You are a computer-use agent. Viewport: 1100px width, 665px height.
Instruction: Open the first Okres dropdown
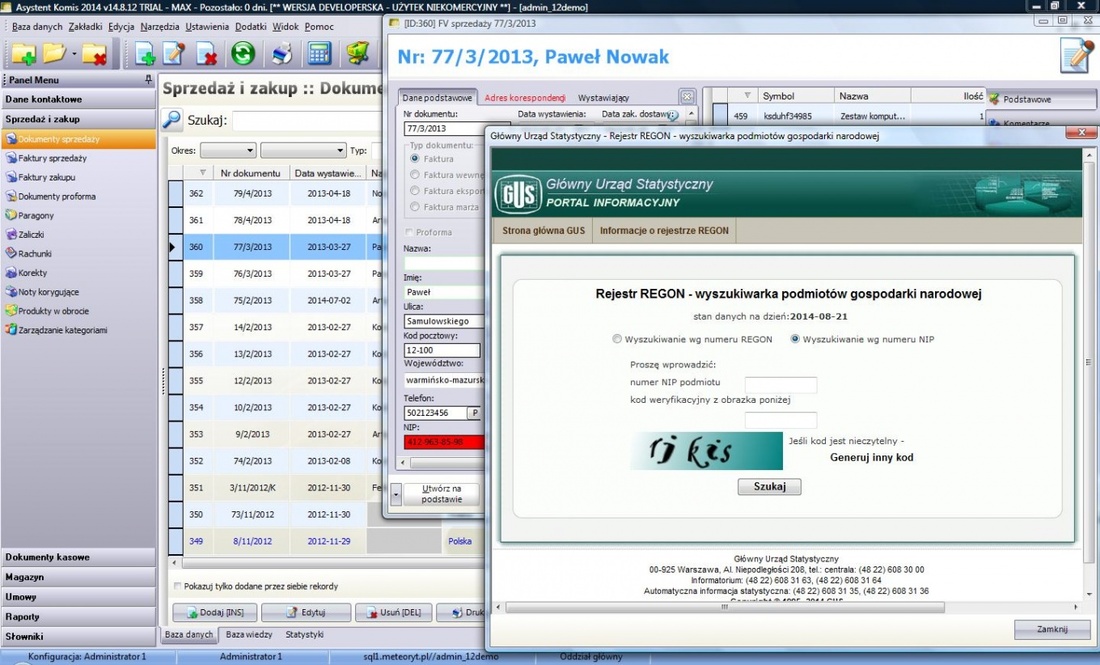[228, 150]
